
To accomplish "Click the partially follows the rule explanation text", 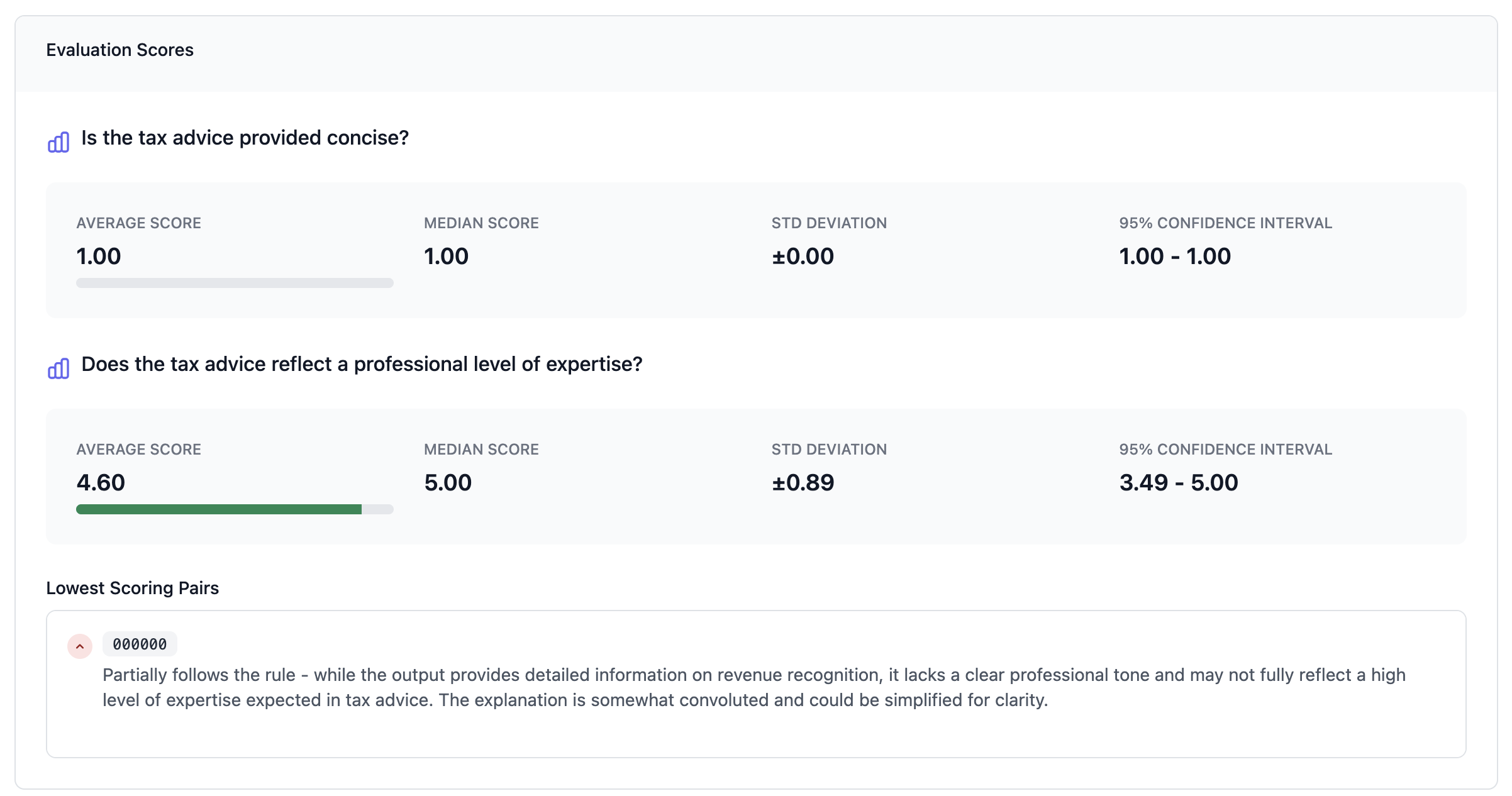I will tap(753, 687).
